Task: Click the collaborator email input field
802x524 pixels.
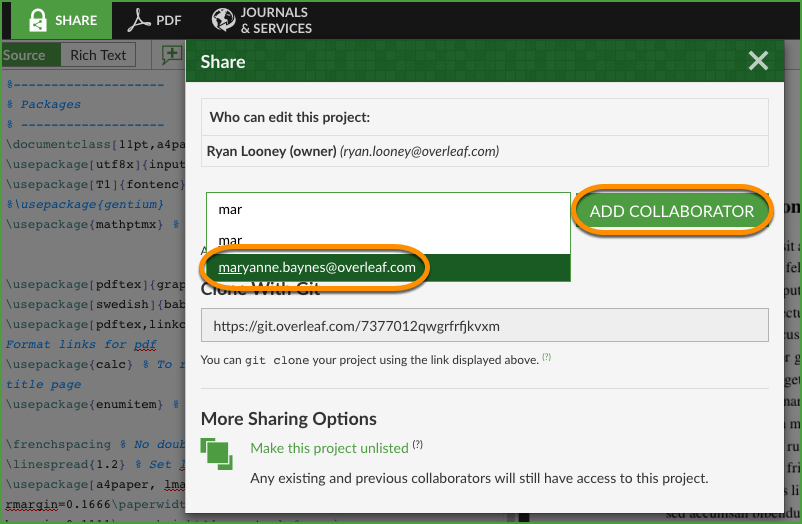Action: pyautogui.click(x=388, y=210)
